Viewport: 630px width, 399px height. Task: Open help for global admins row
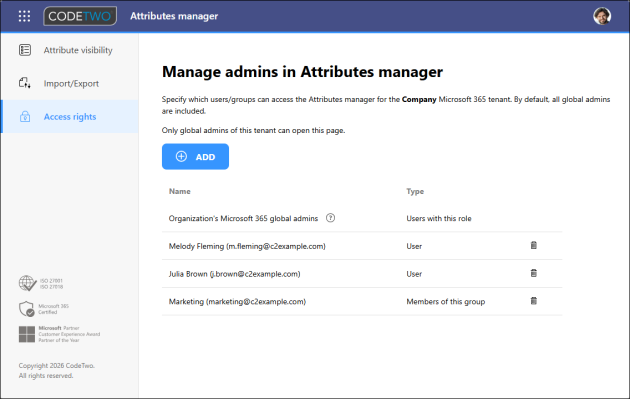coord(330,218)
